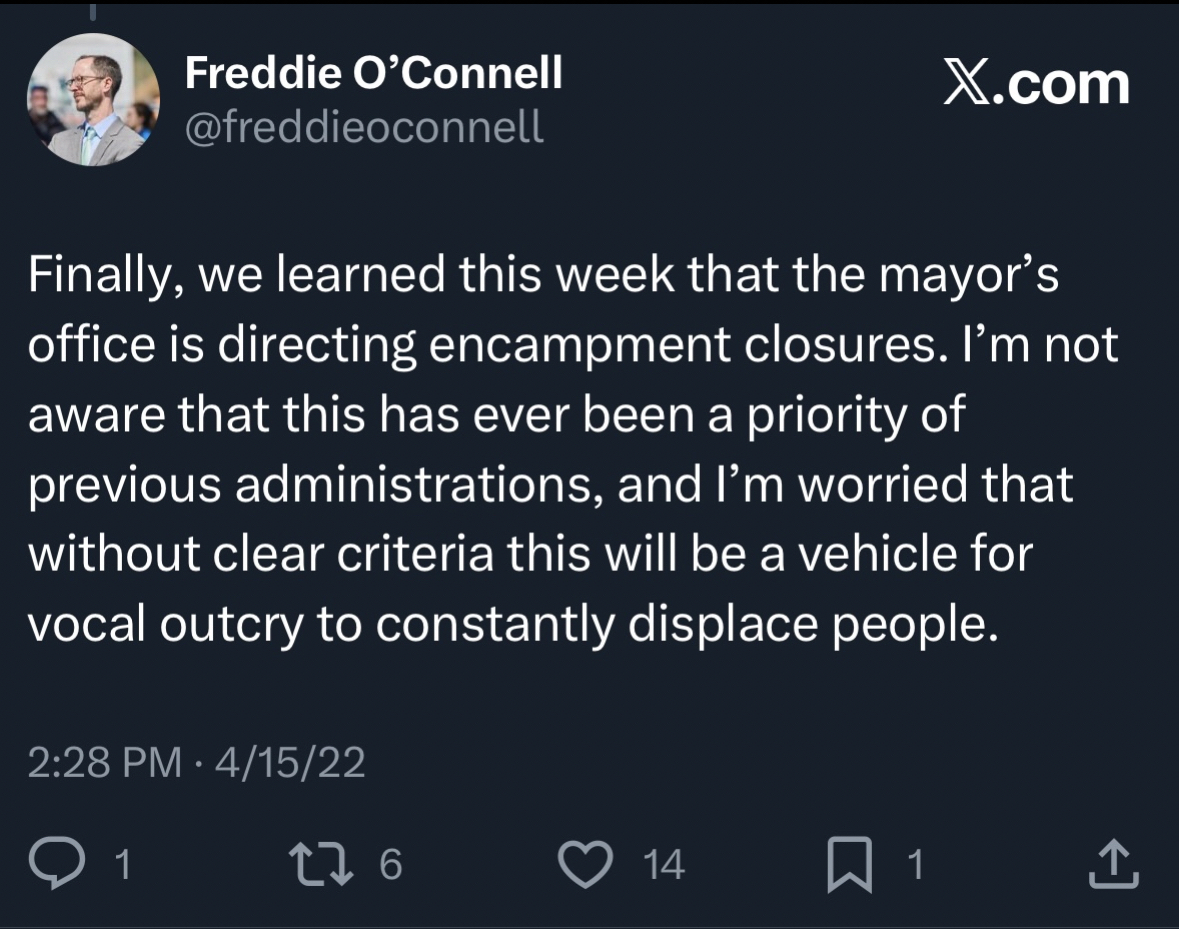Click the 2:28 PM timestamp

click(x=105, y=763)
